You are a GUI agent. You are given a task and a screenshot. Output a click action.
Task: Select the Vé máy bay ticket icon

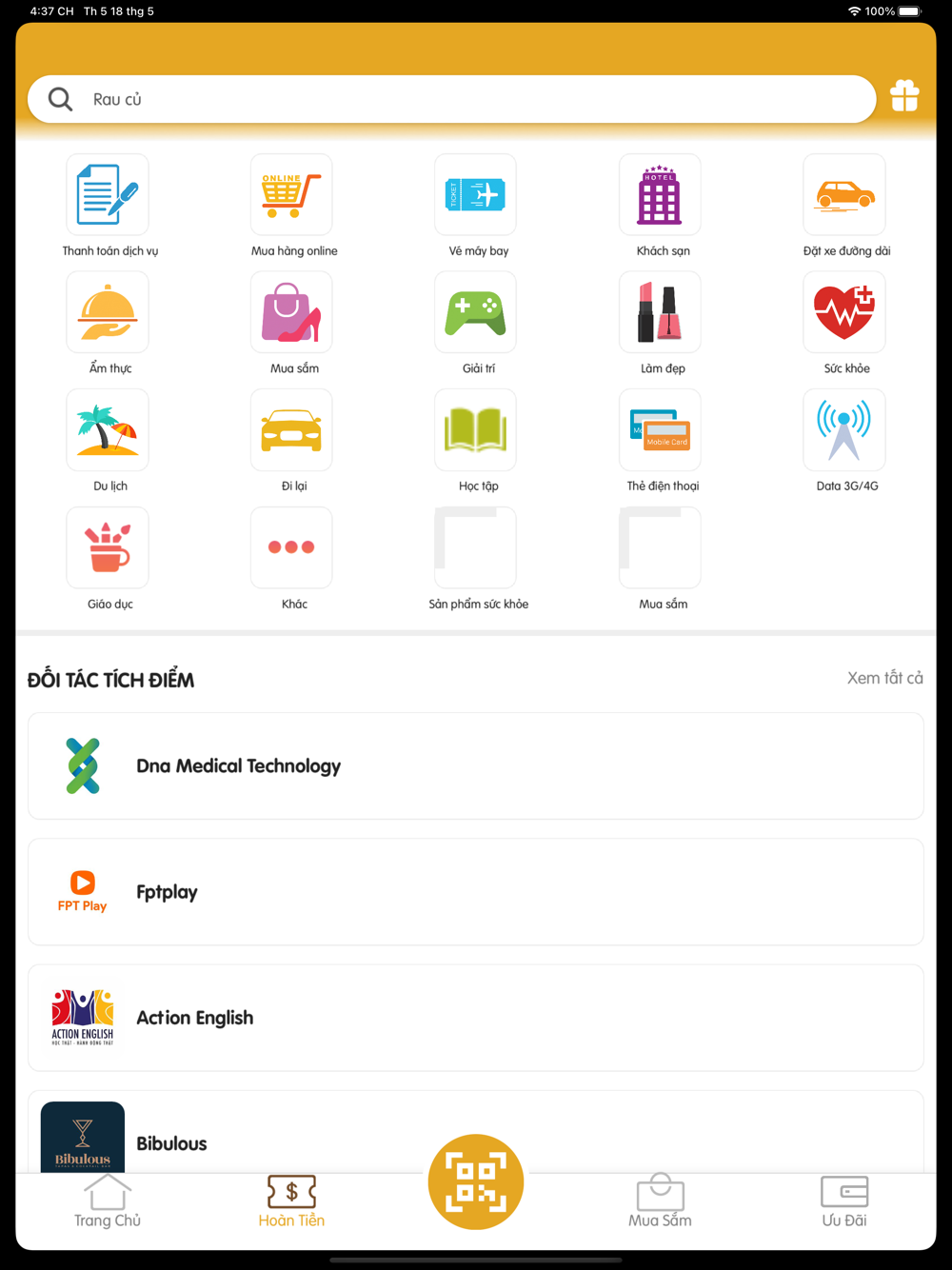pyautogui.click(x=475, y=194)
